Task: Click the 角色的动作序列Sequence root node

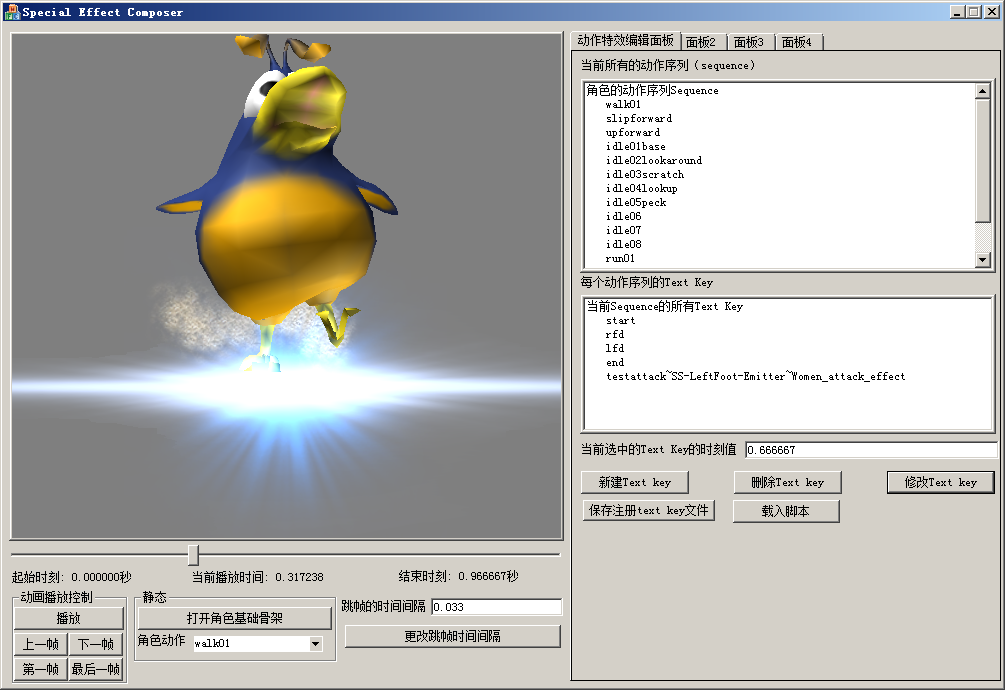Action: click(652, 90)
